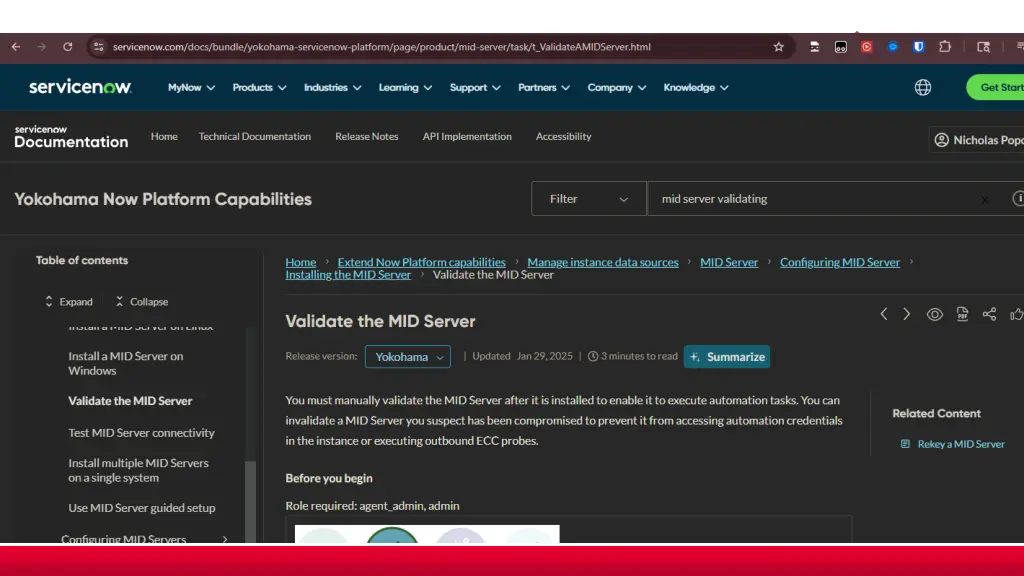Select Validate the MID Server in contents
Screen dimensions: 1024x576
coord(130,401)
